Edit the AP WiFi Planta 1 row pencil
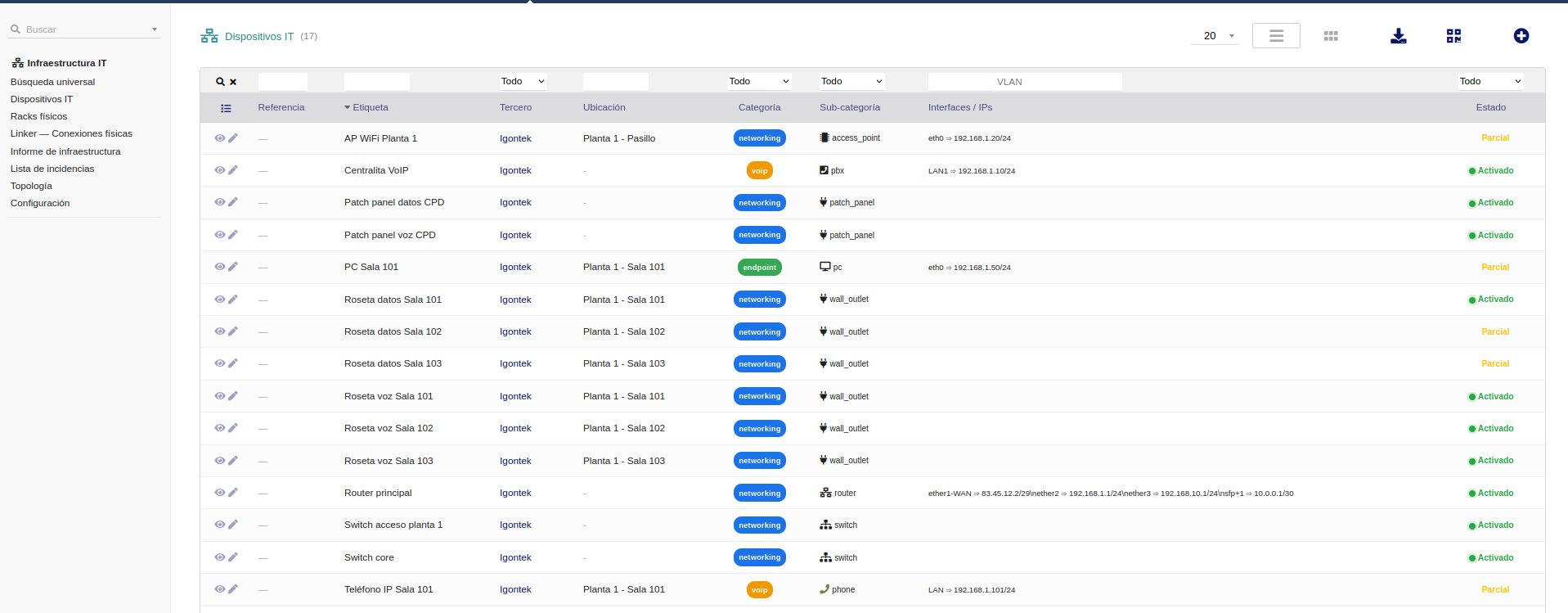1568x613 pixels. 233,138
